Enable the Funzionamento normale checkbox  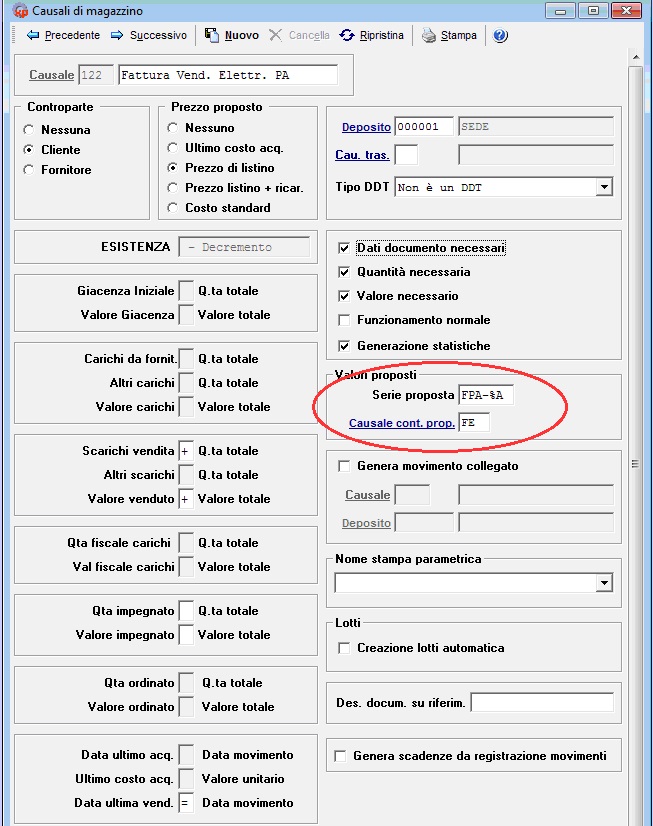[x=344, y=320]
